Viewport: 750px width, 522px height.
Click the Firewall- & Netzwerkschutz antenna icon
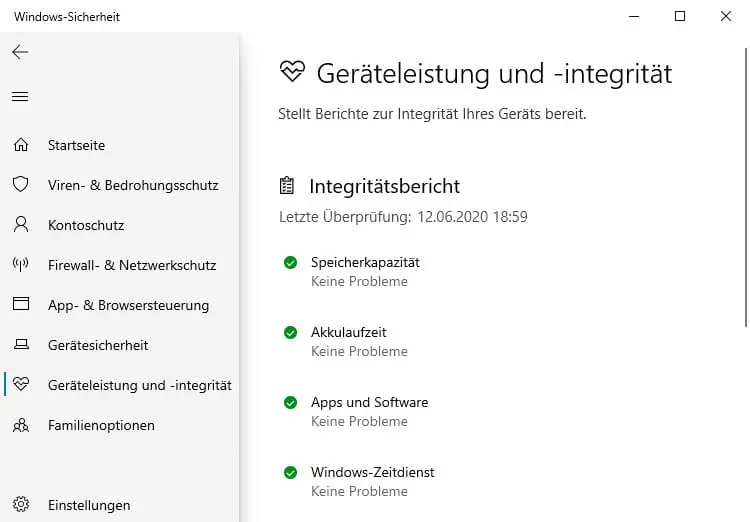pos(20,265)
